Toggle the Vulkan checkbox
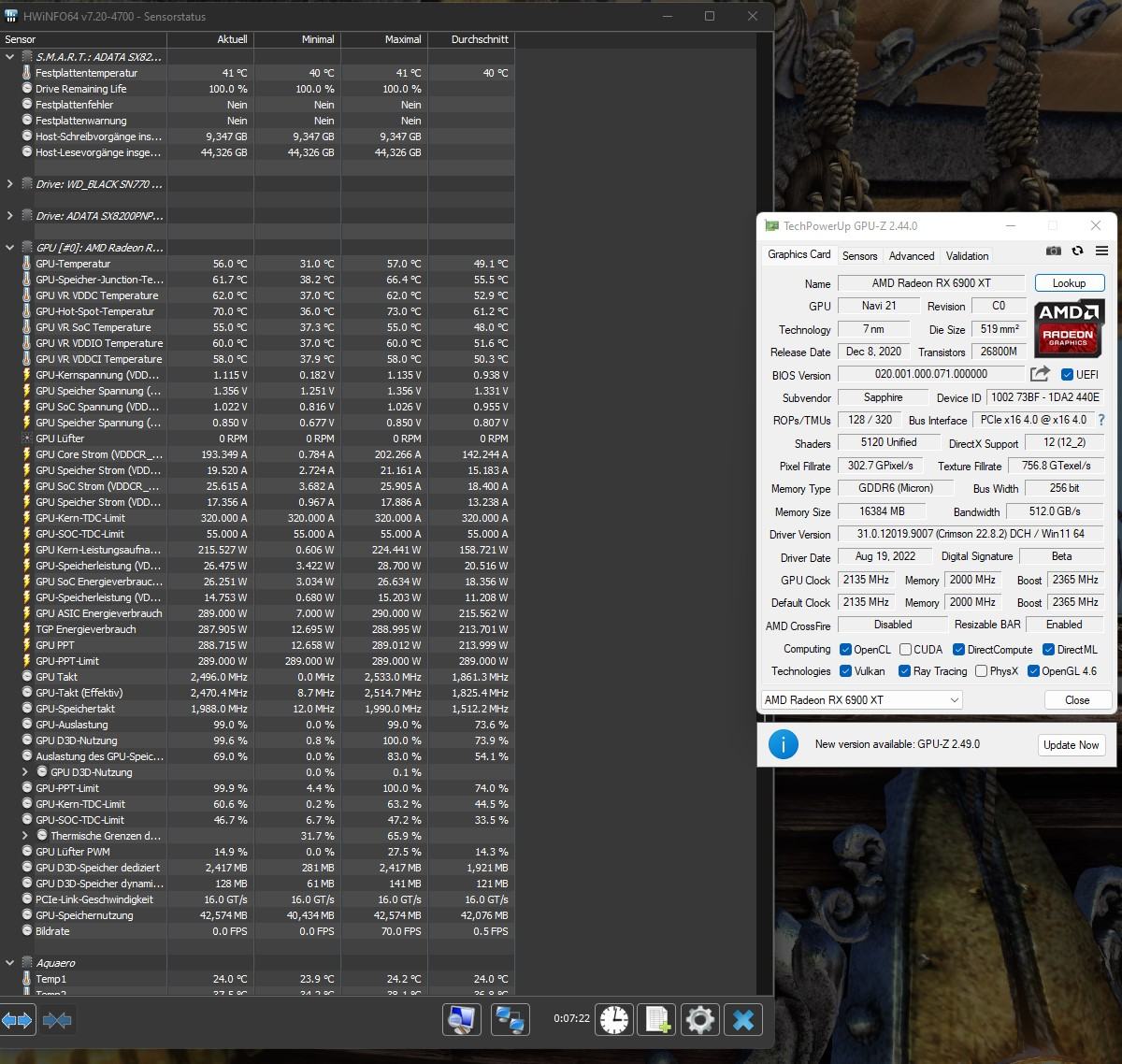 845,671
